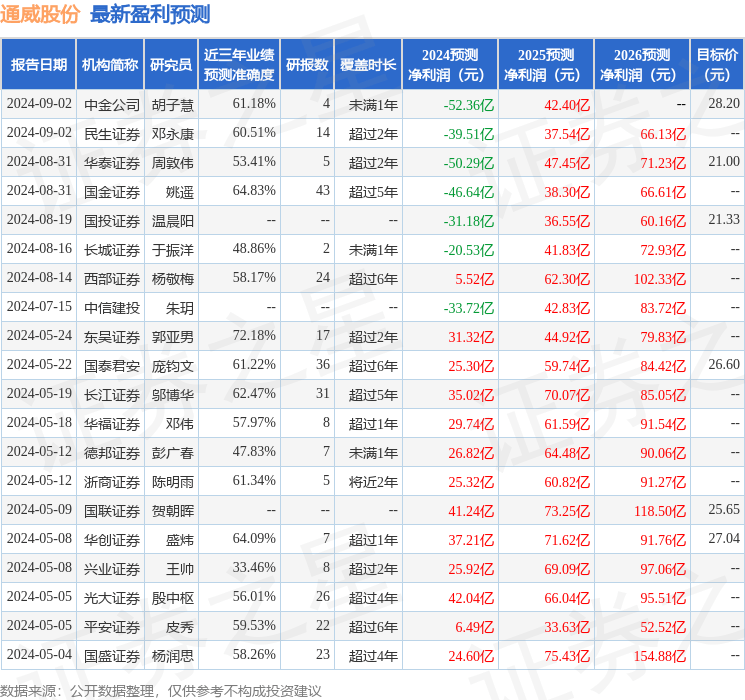The width and height of the screenshot is (745, 700).
Task: Click analyst name 陈明雨
Action: [x=172, y=481]
